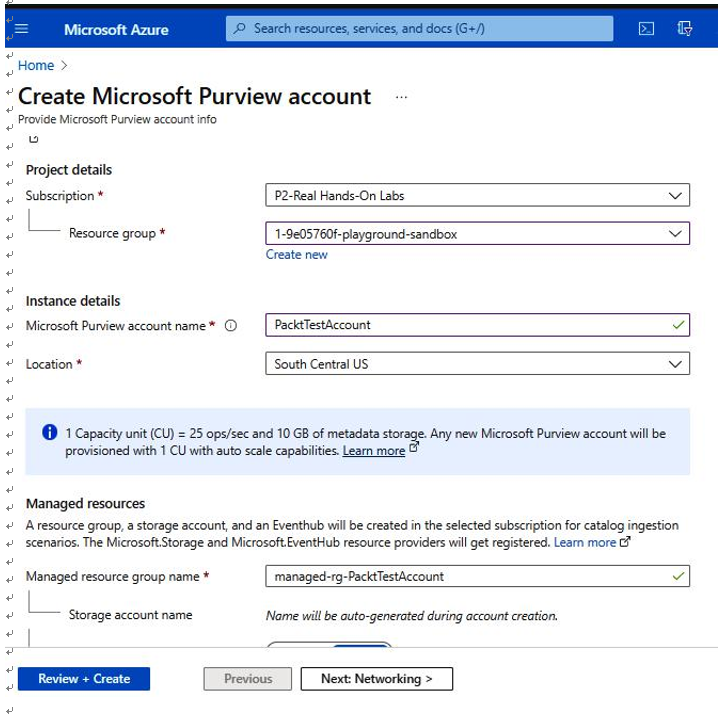Click the Storage account name label

[130, 615]
